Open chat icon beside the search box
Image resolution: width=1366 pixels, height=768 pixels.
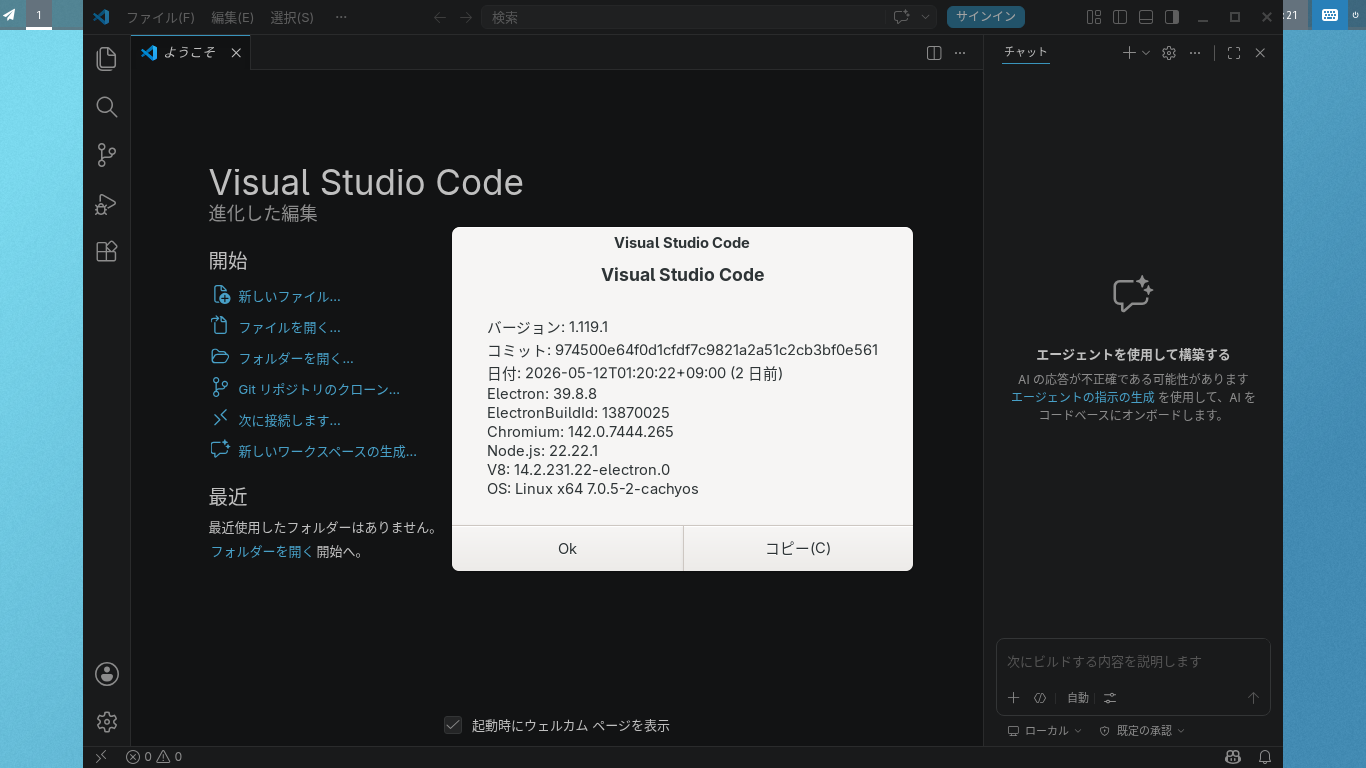tap(901, 17)
